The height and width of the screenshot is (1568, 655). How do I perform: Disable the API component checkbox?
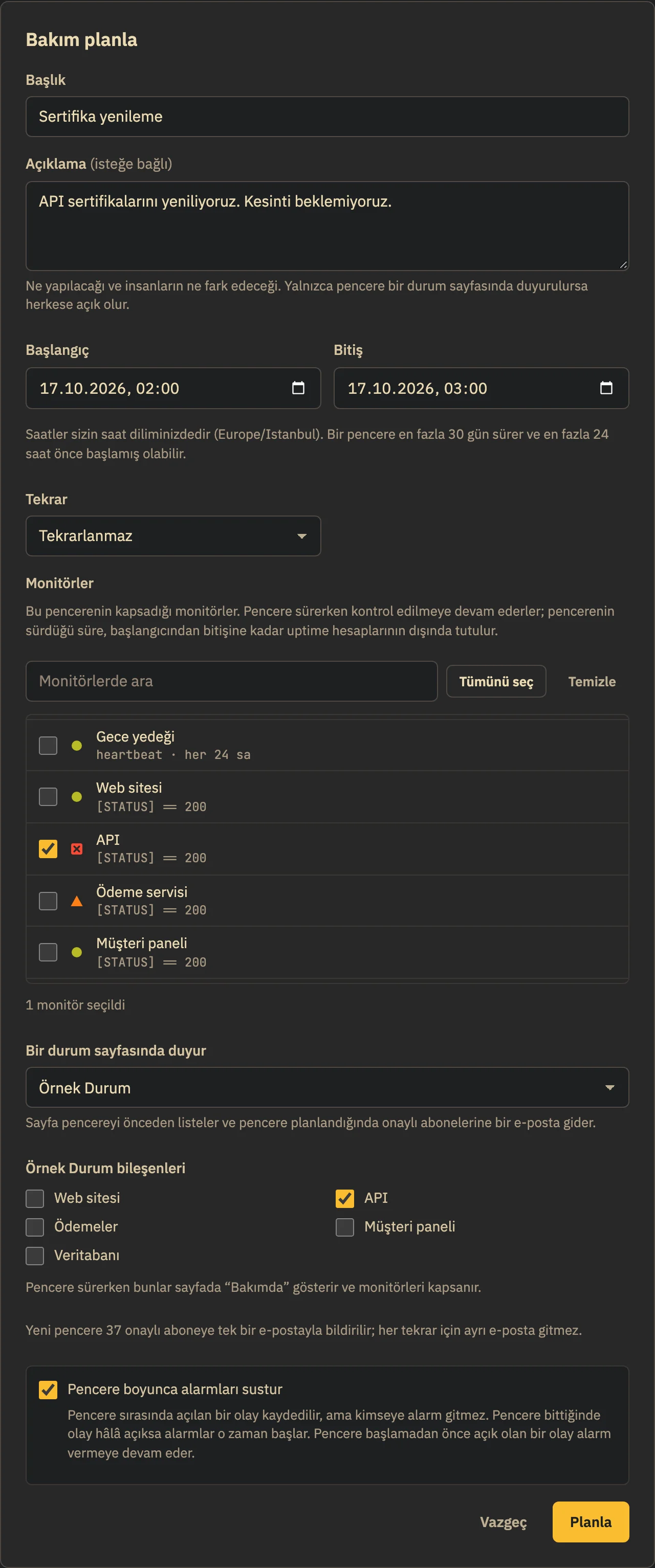click(x=345, y=1198)
